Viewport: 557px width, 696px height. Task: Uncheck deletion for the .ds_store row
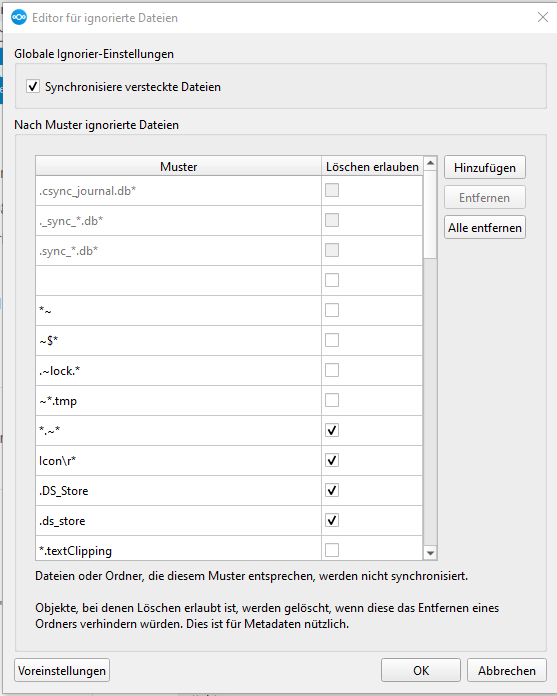point(332,520)
